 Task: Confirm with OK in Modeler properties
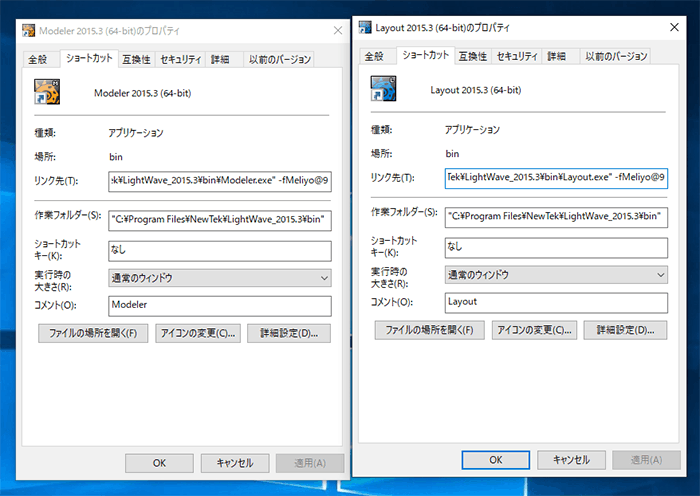[159, 463]
